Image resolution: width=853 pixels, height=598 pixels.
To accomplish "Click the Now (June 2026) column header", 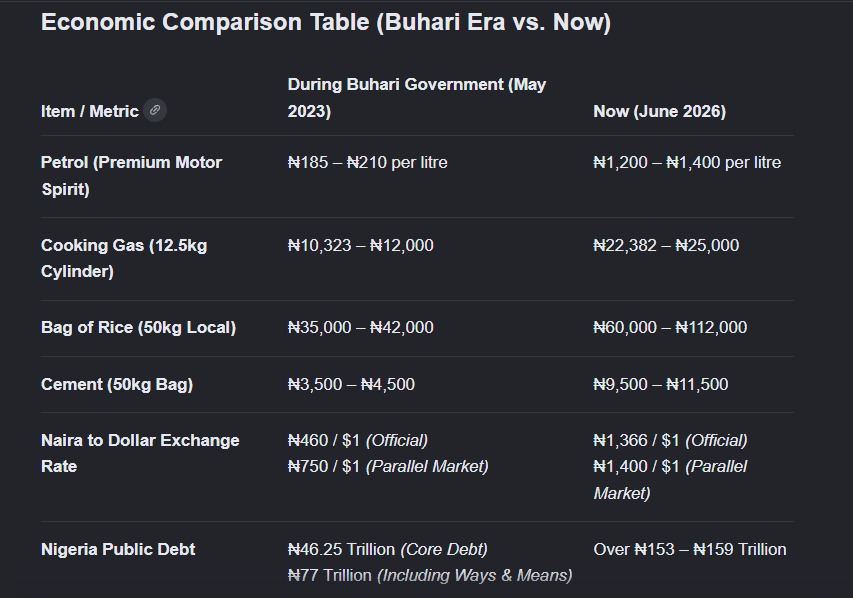I will coord(659,111).
